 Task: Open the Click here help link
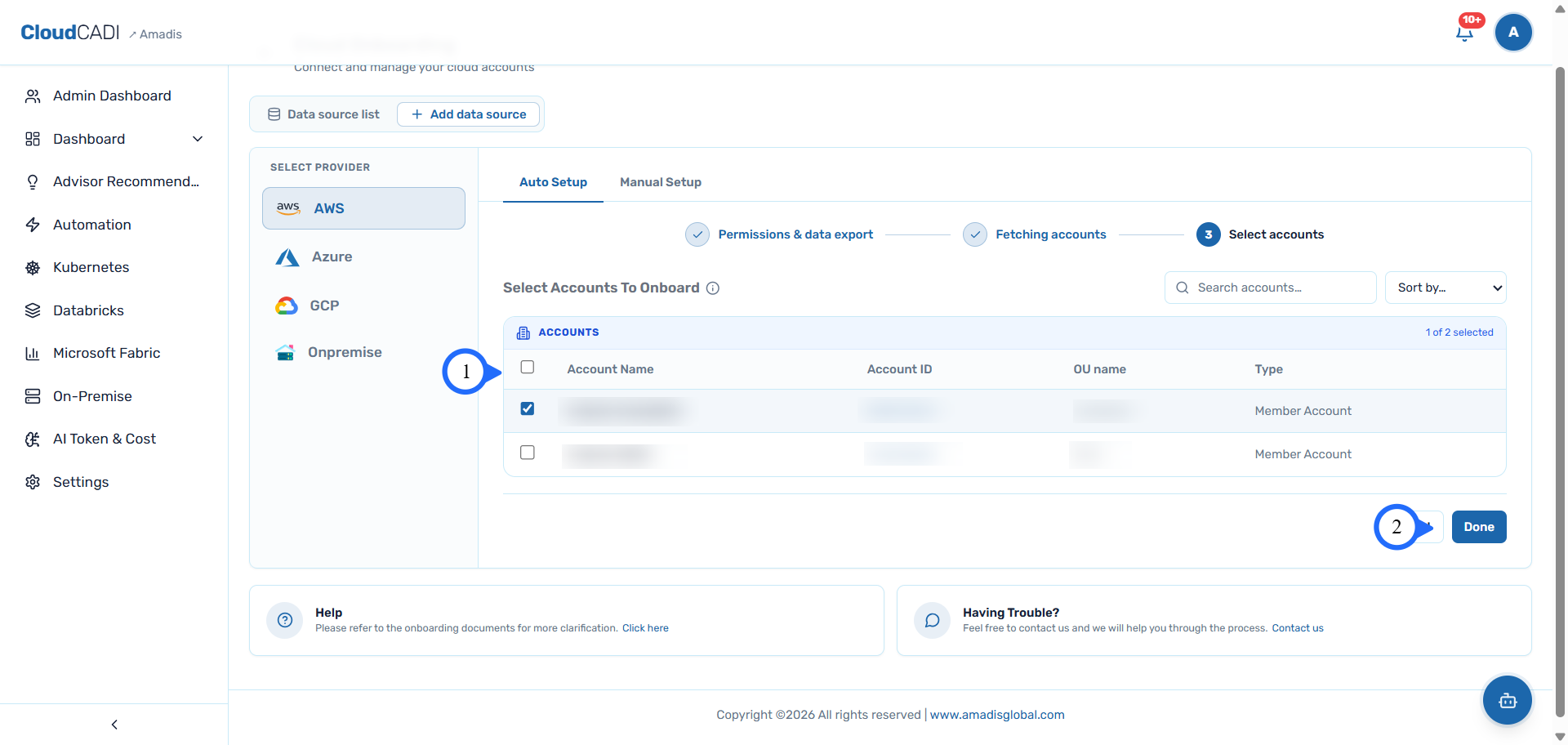(645, 628)
